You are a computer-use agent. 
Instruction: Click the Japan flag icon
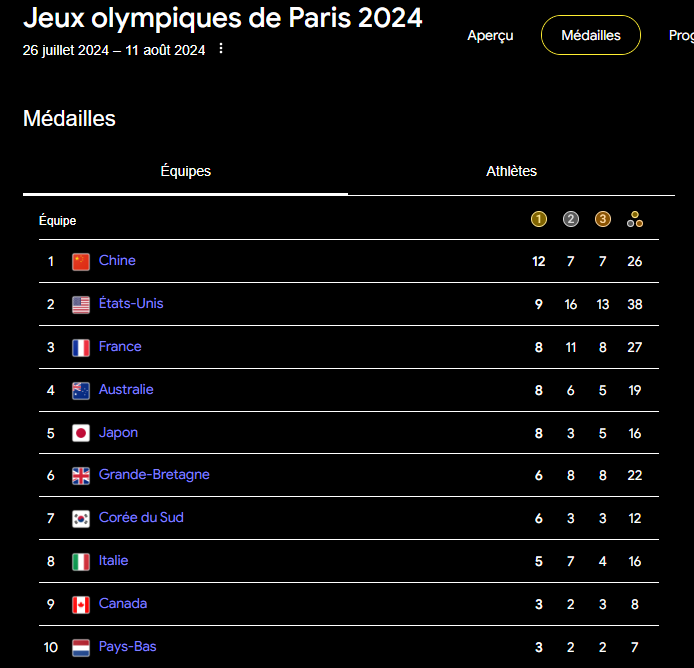click(81, 434)
